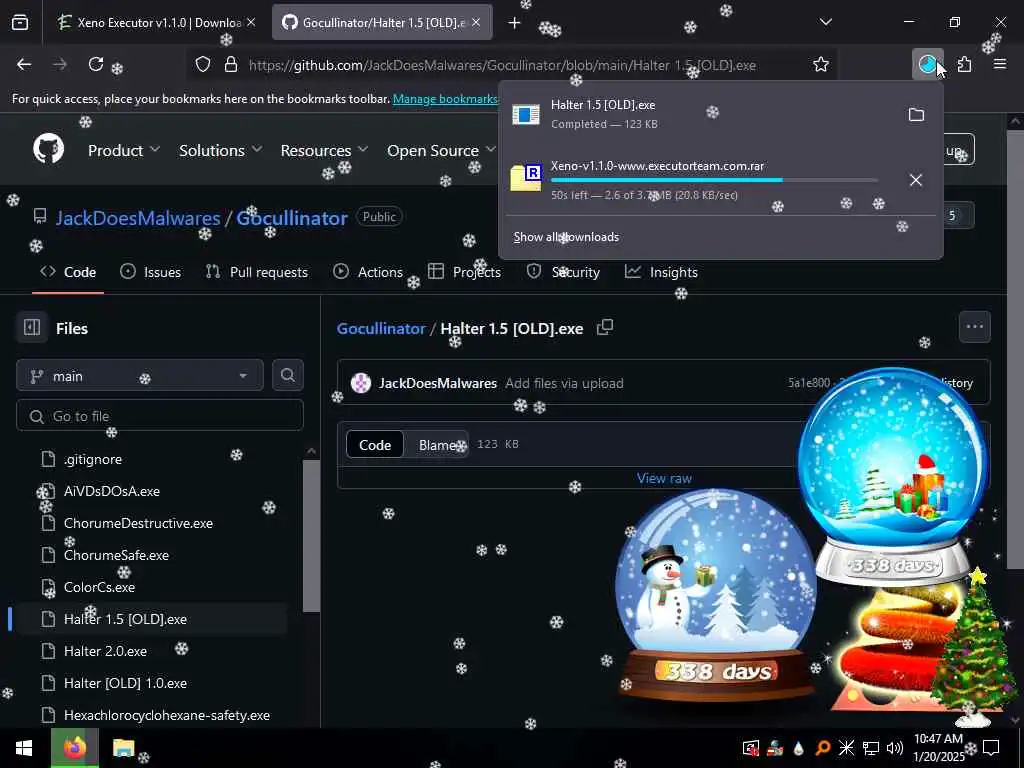Select the Code repository tab

[68, 272]
